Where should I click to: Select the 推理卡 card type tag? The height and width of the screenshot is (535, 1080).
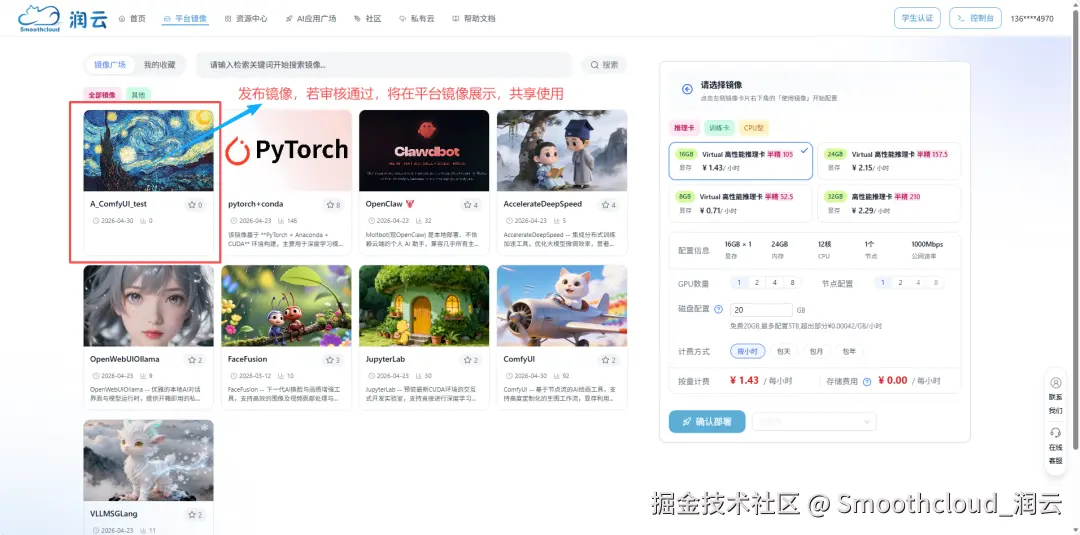click(x=684, y=127)
